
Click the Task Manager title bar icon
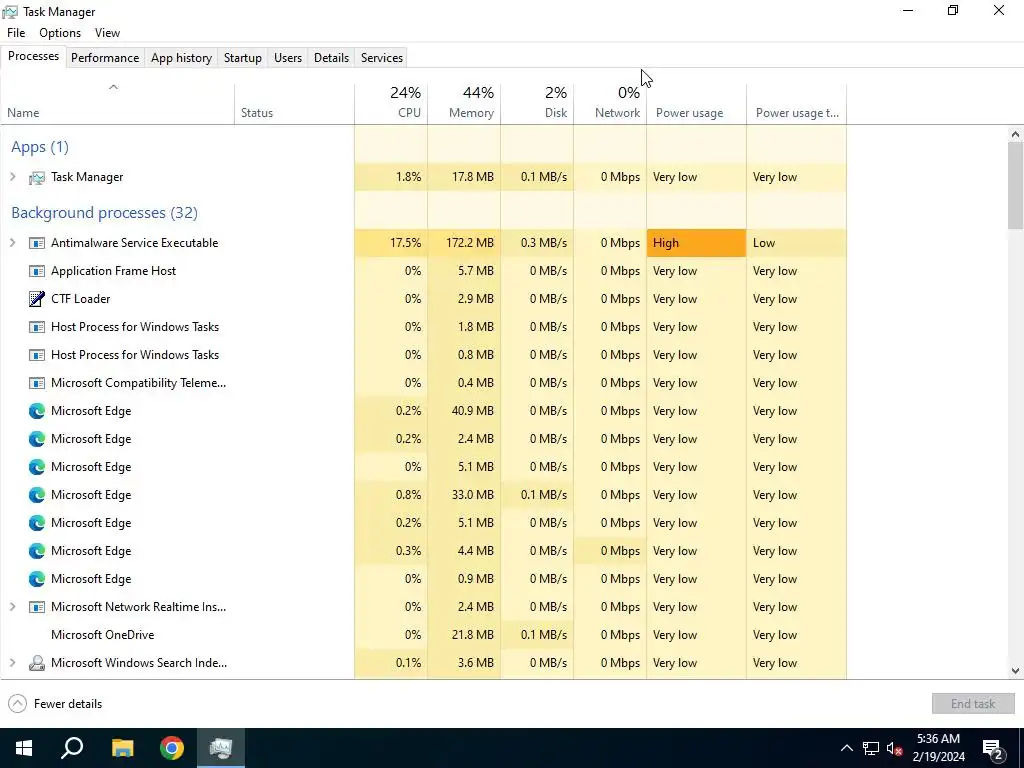10,12
